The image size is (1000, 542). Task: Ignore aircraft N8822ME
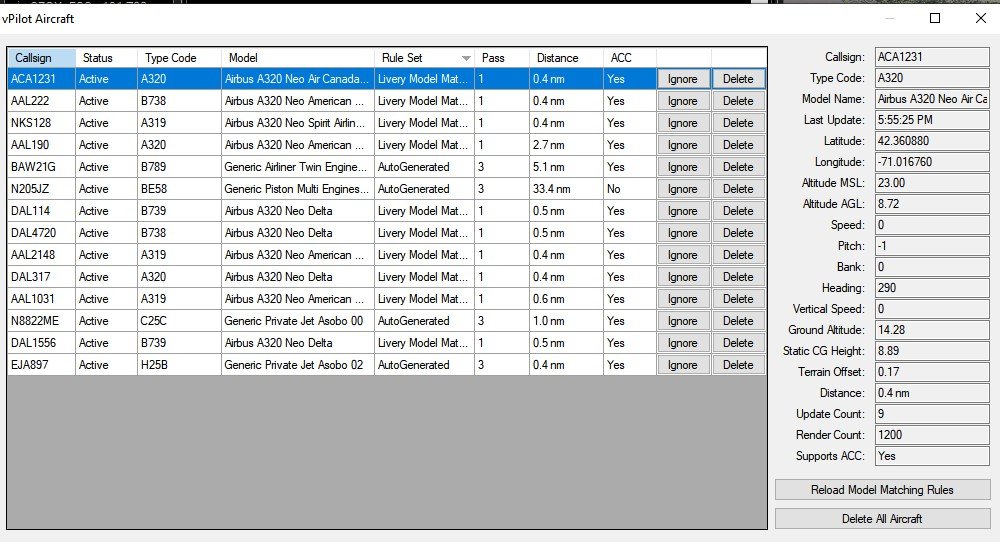pyautogui.click(x=683, y=321)
